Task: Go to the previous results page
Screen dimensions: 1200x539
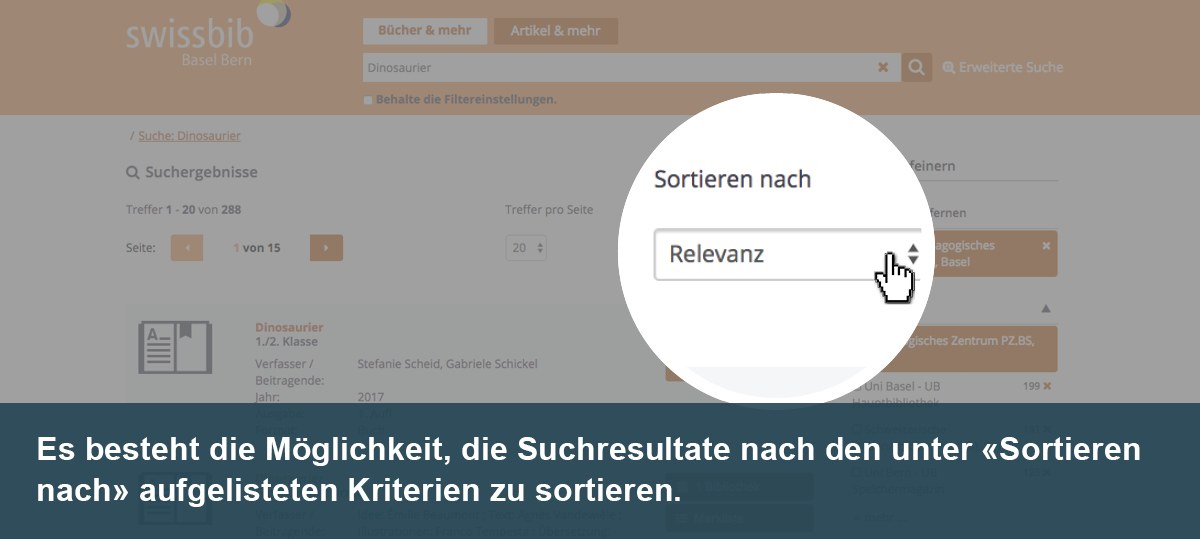Action: coord(187,248)
